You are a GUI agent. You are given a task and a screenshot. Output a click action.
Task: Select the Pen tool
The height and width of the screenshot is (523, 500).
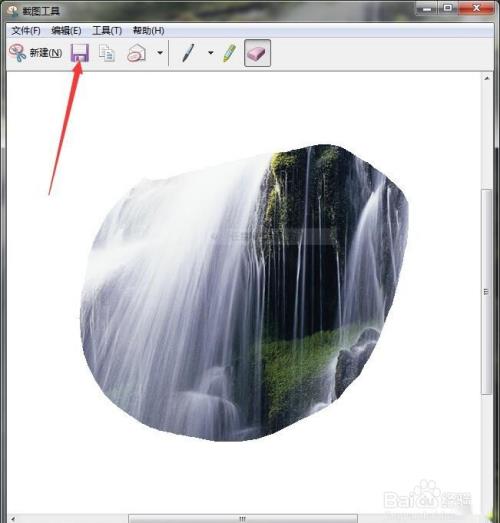tap(188, 53)
